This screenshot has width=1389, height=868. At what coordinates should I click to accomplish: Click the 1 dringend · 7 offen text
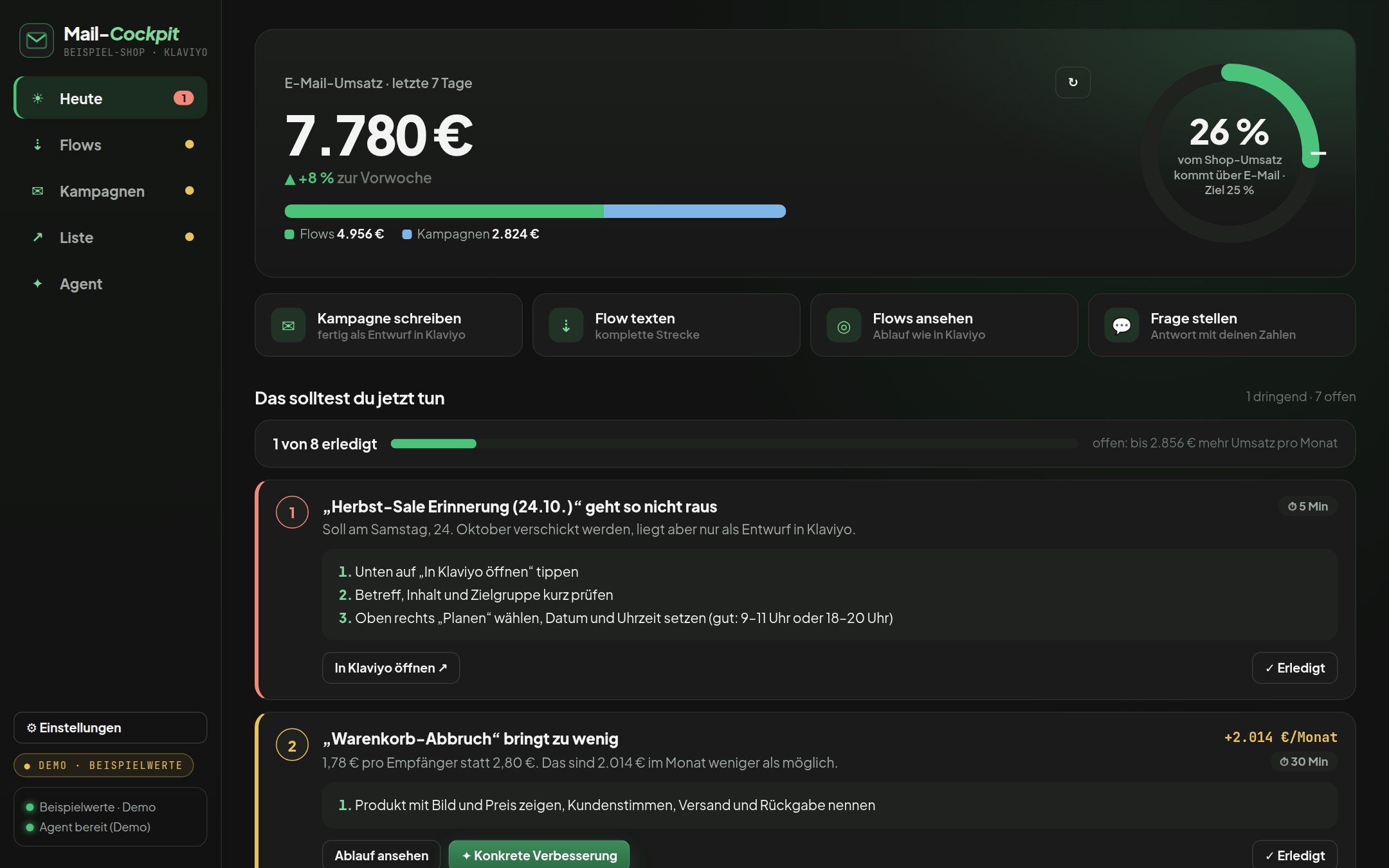pyautogui.click(x=1301, y=397)
